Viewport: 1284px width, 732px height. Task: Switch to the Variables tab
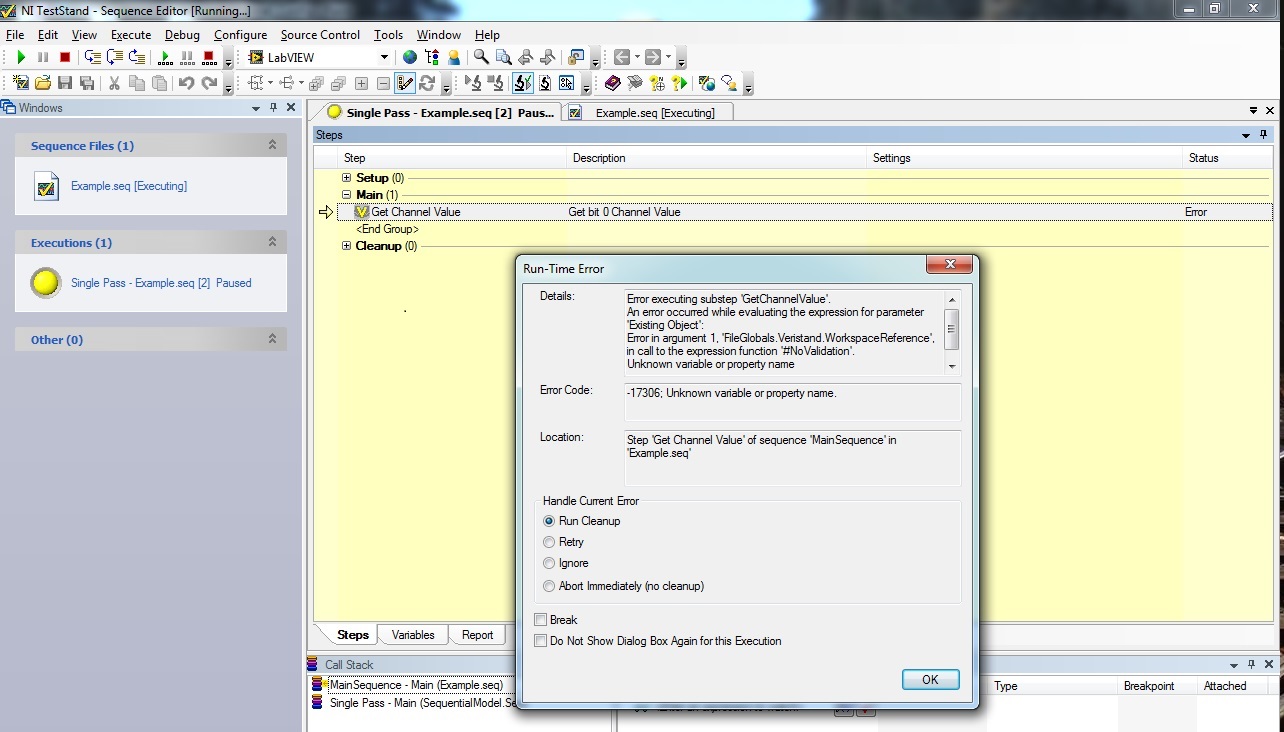tap(413, 635)
